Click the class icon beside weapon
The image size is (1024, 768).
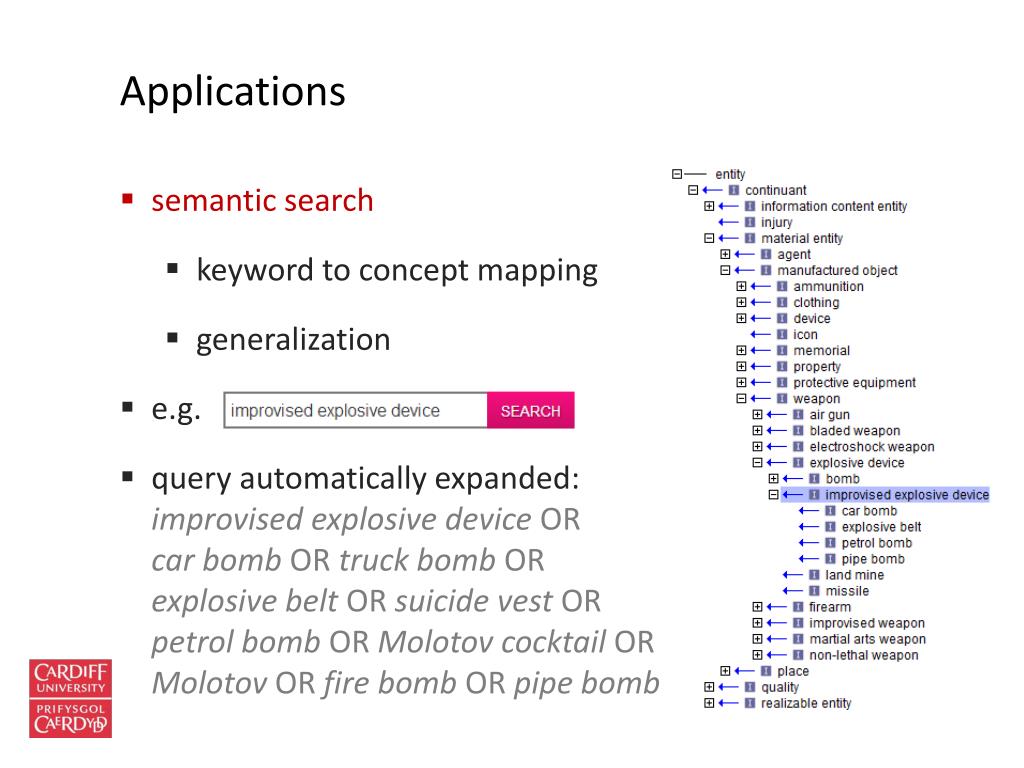782,398
